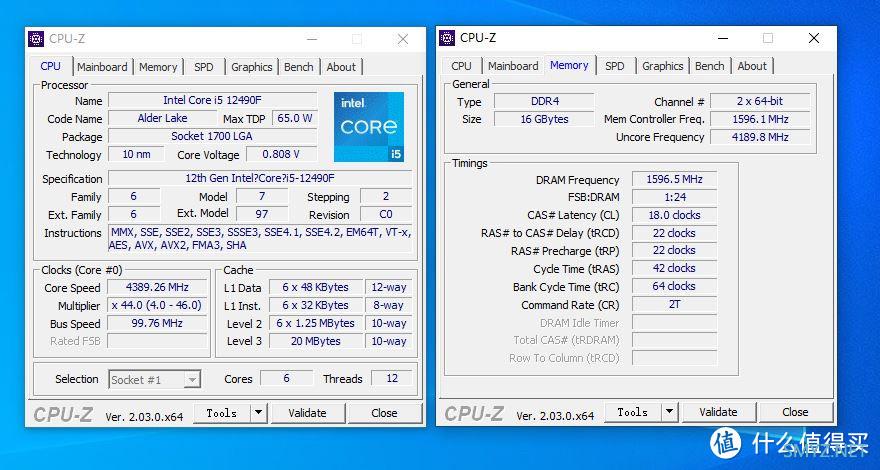Open Mainboard tab in right CPU-Z window

click(x=513, y=66)
